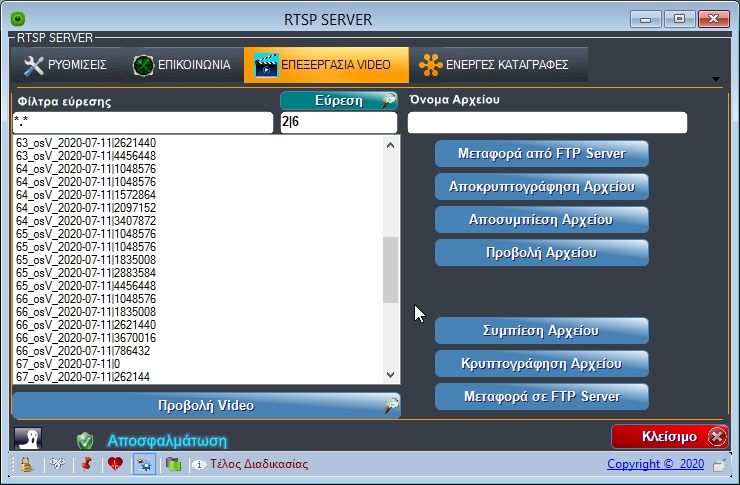Click the green shield checkmark icon
740x485 pixels.
(x=85, y=440)
